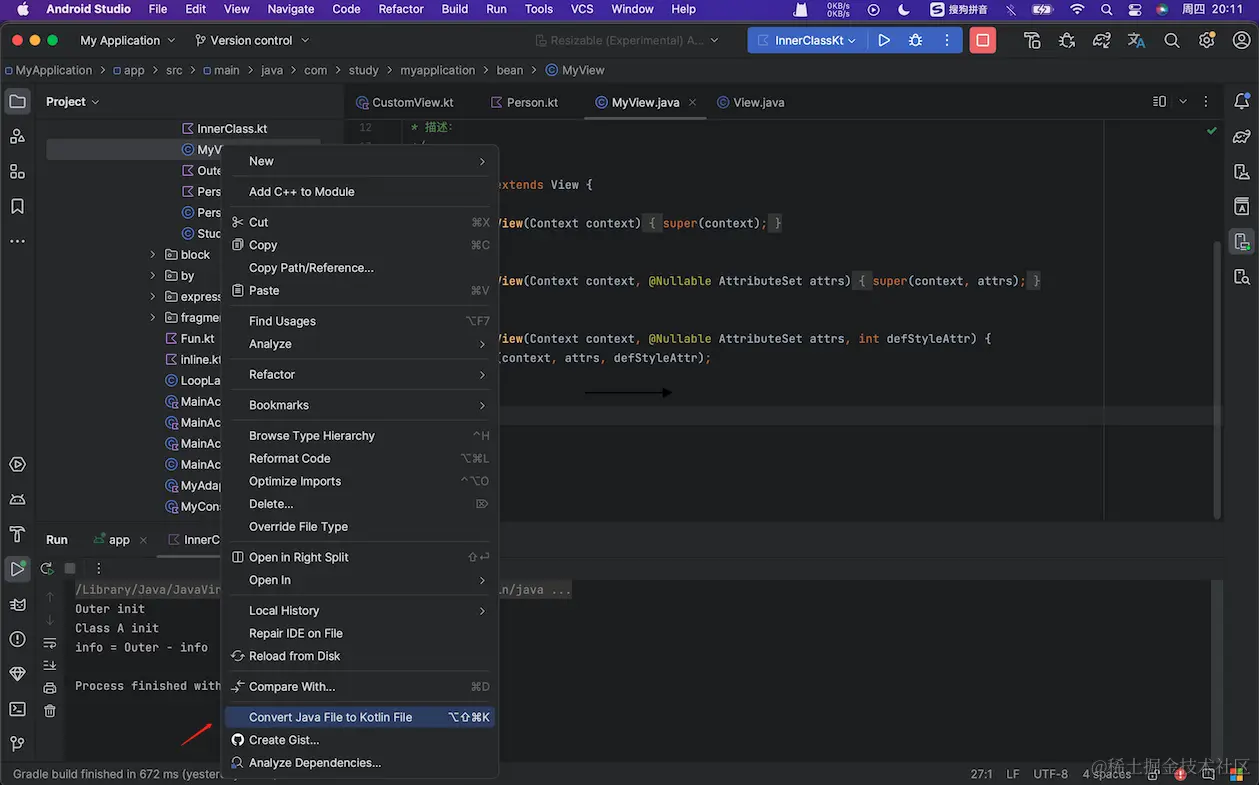Click the UTF-8 encoding status indicator
Screen dimensions: 1259x785
1051,774
